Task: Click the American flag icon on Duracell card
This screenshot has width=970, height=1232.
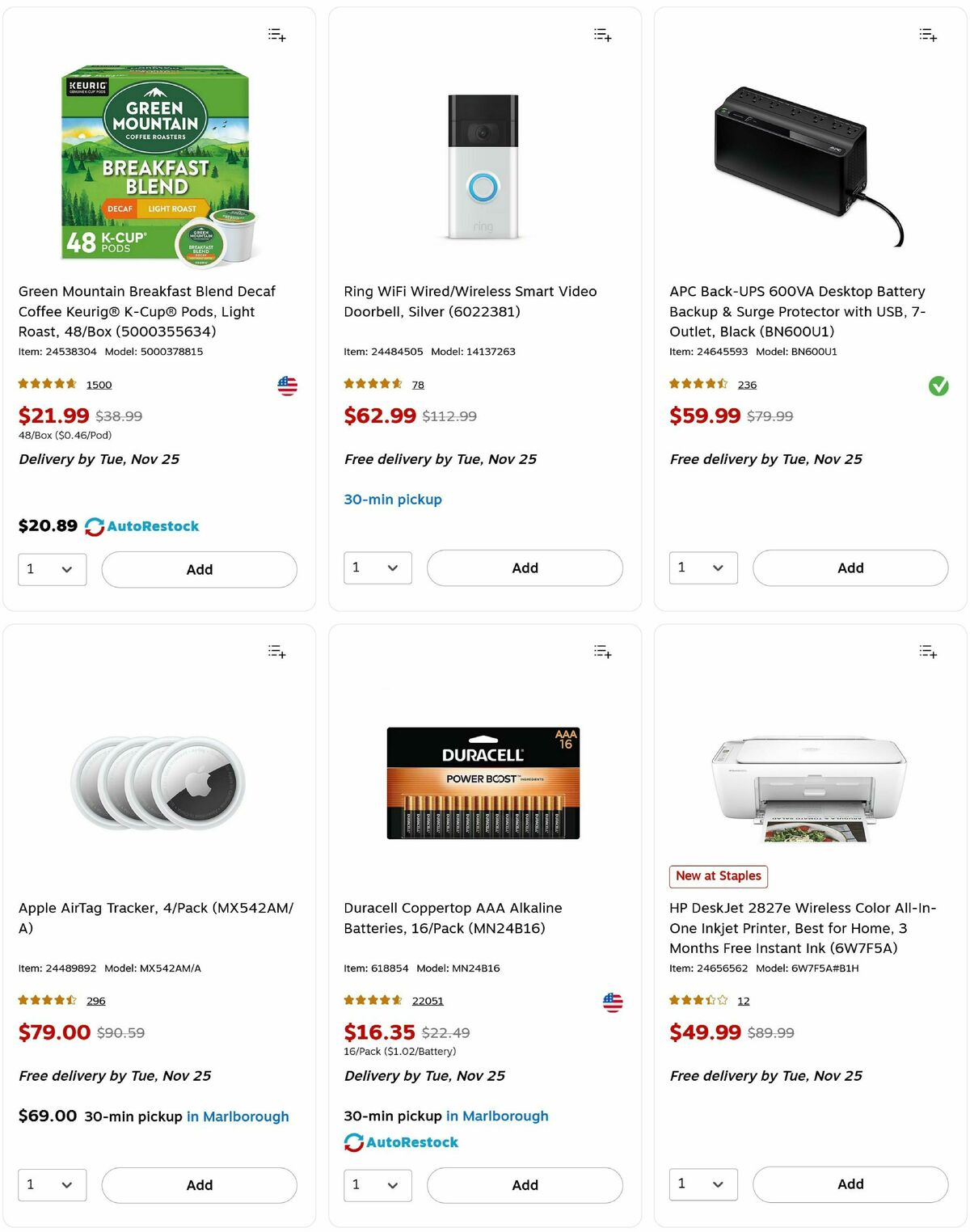Action: pos(613,1002)
